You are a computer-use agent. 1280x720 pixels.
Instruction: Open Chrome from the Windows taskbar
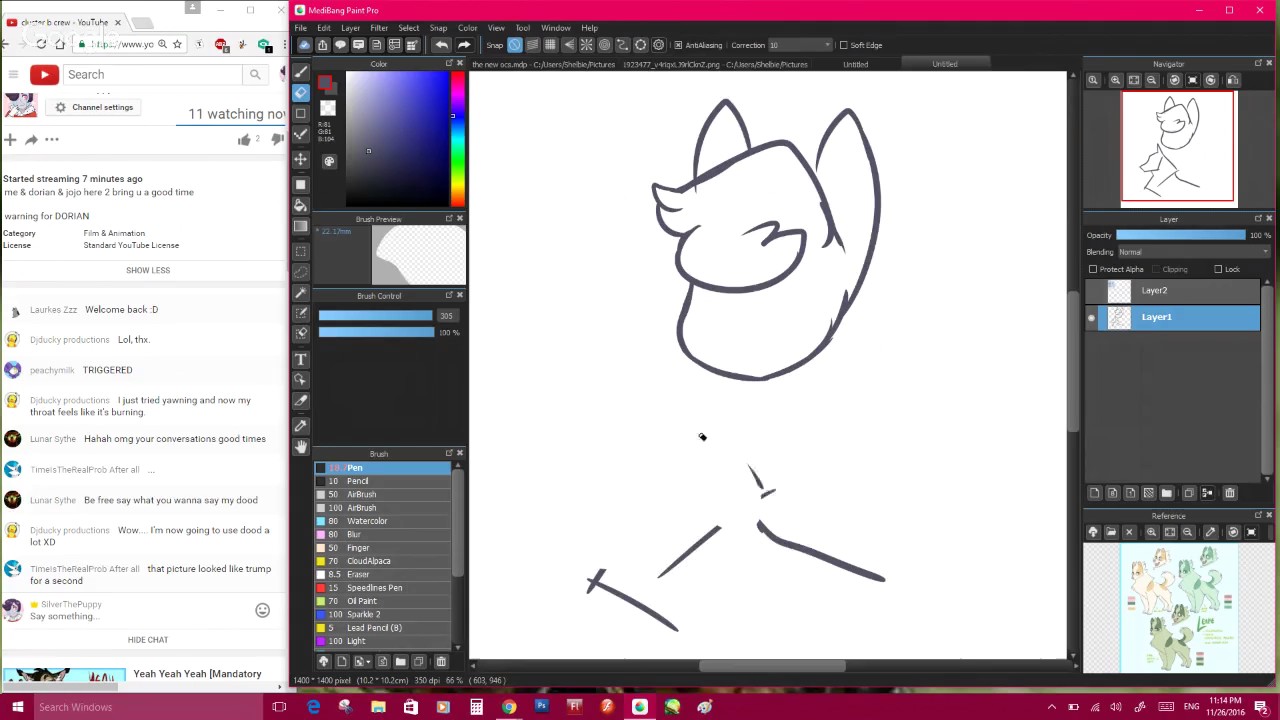(x=509, y=707)
